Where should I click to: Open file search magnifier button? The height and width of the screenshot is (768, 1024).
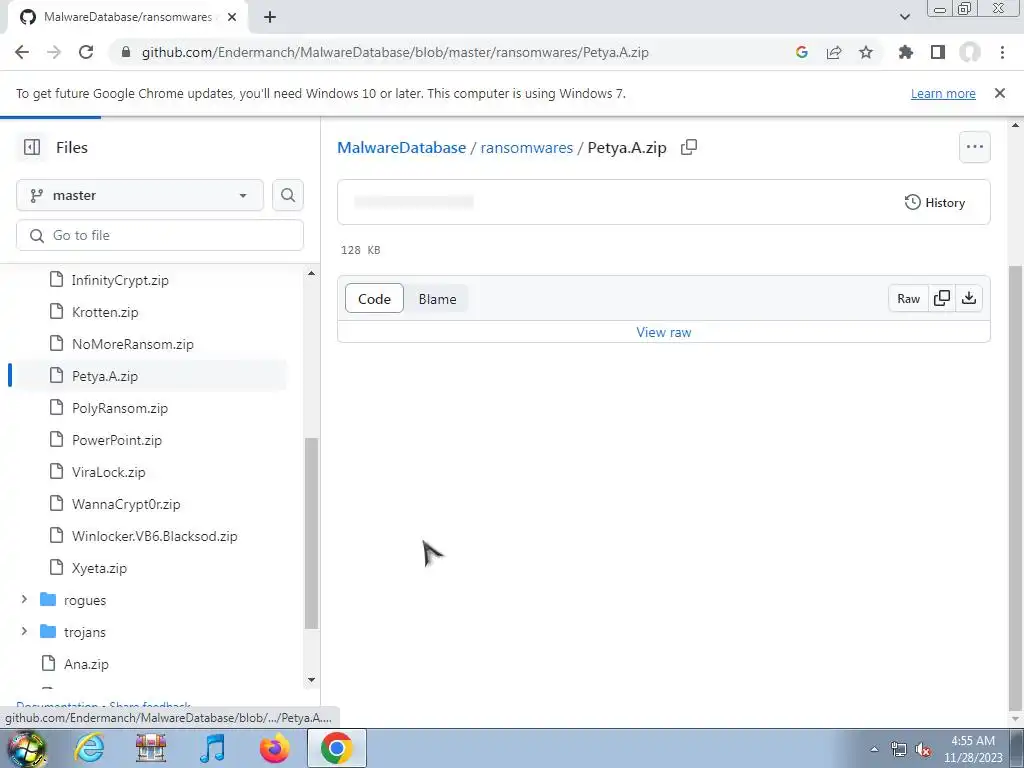(x=288, y=195)
